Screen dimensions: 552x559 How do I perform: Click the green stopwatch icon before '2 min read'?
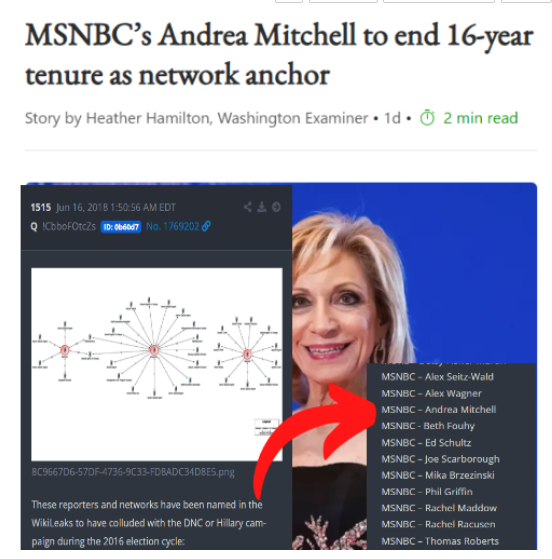click(427, 118)
